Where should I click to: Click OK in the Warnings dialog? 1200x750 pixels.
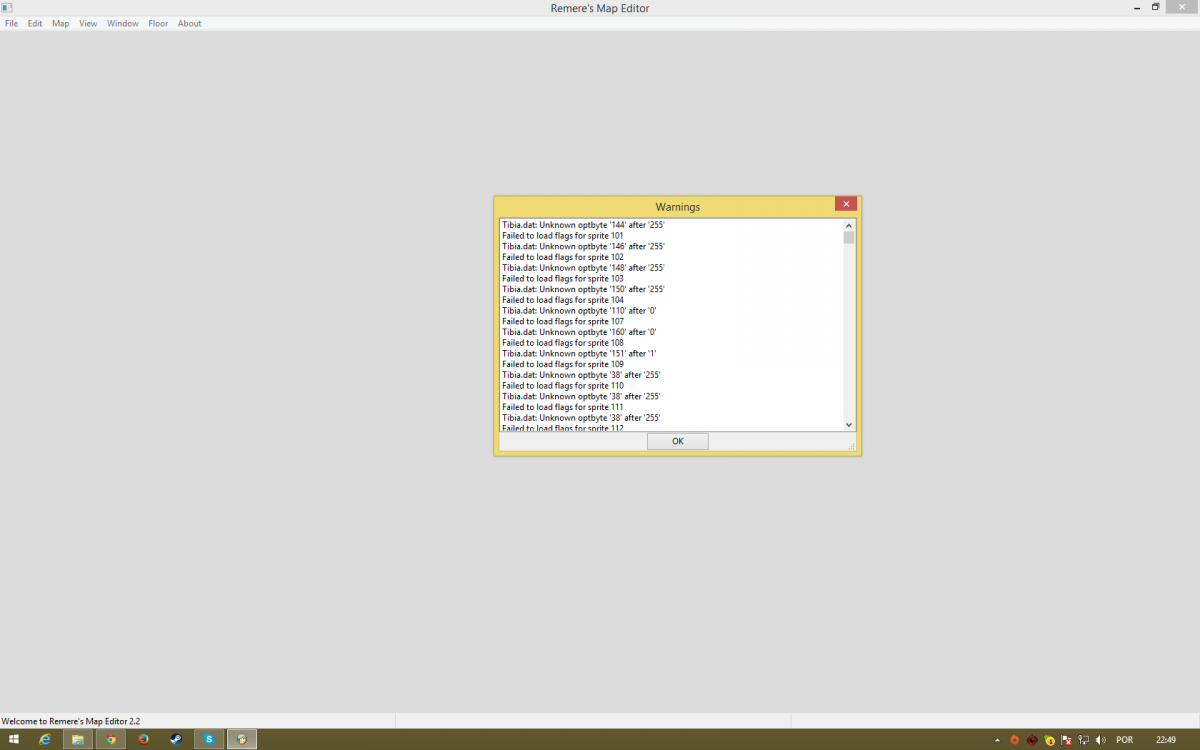tap(678, 441)
